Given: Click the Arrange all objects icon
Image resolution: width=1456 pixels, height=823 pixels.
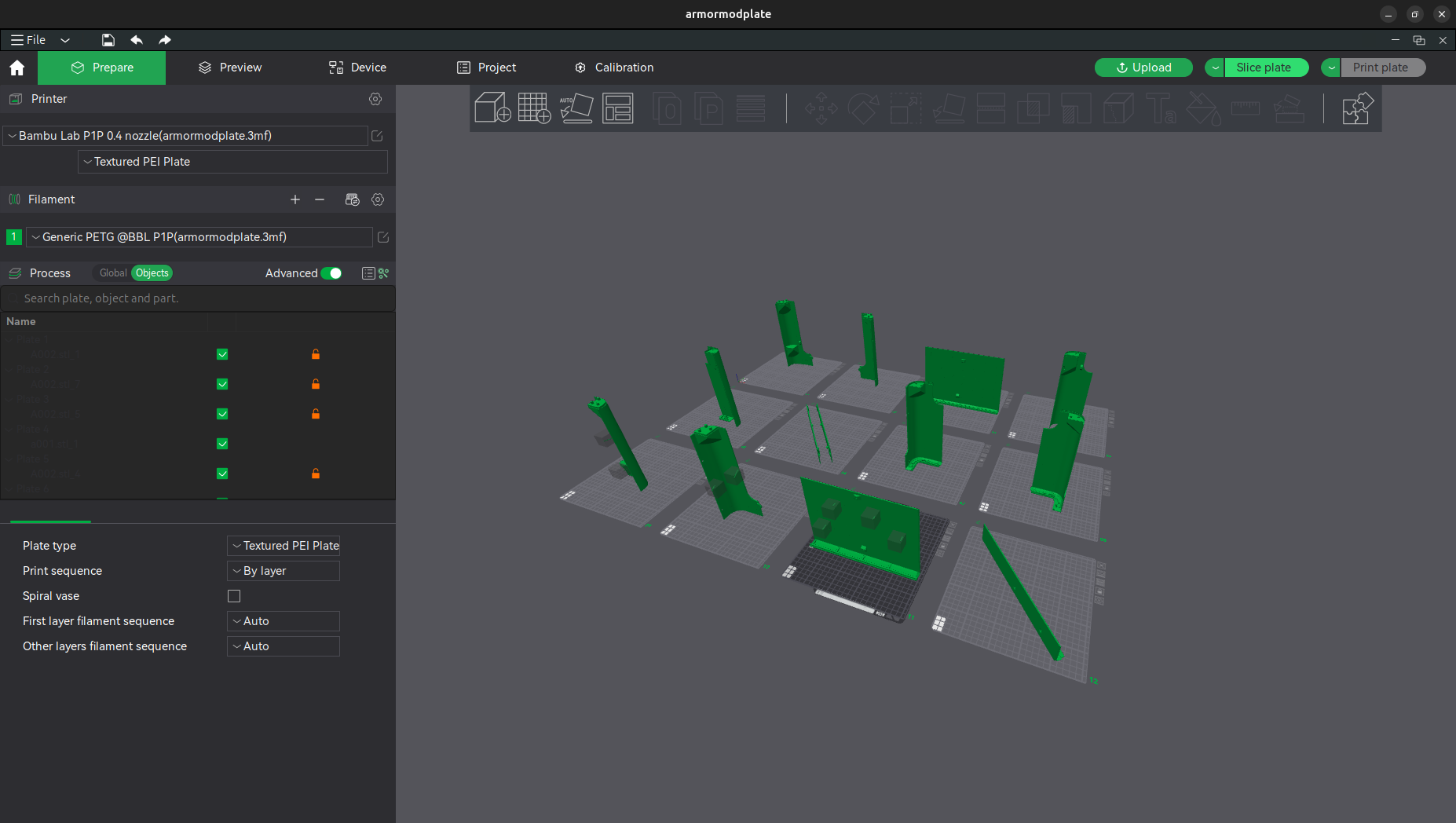Looking at the screenshot, I should click(618, 108).
